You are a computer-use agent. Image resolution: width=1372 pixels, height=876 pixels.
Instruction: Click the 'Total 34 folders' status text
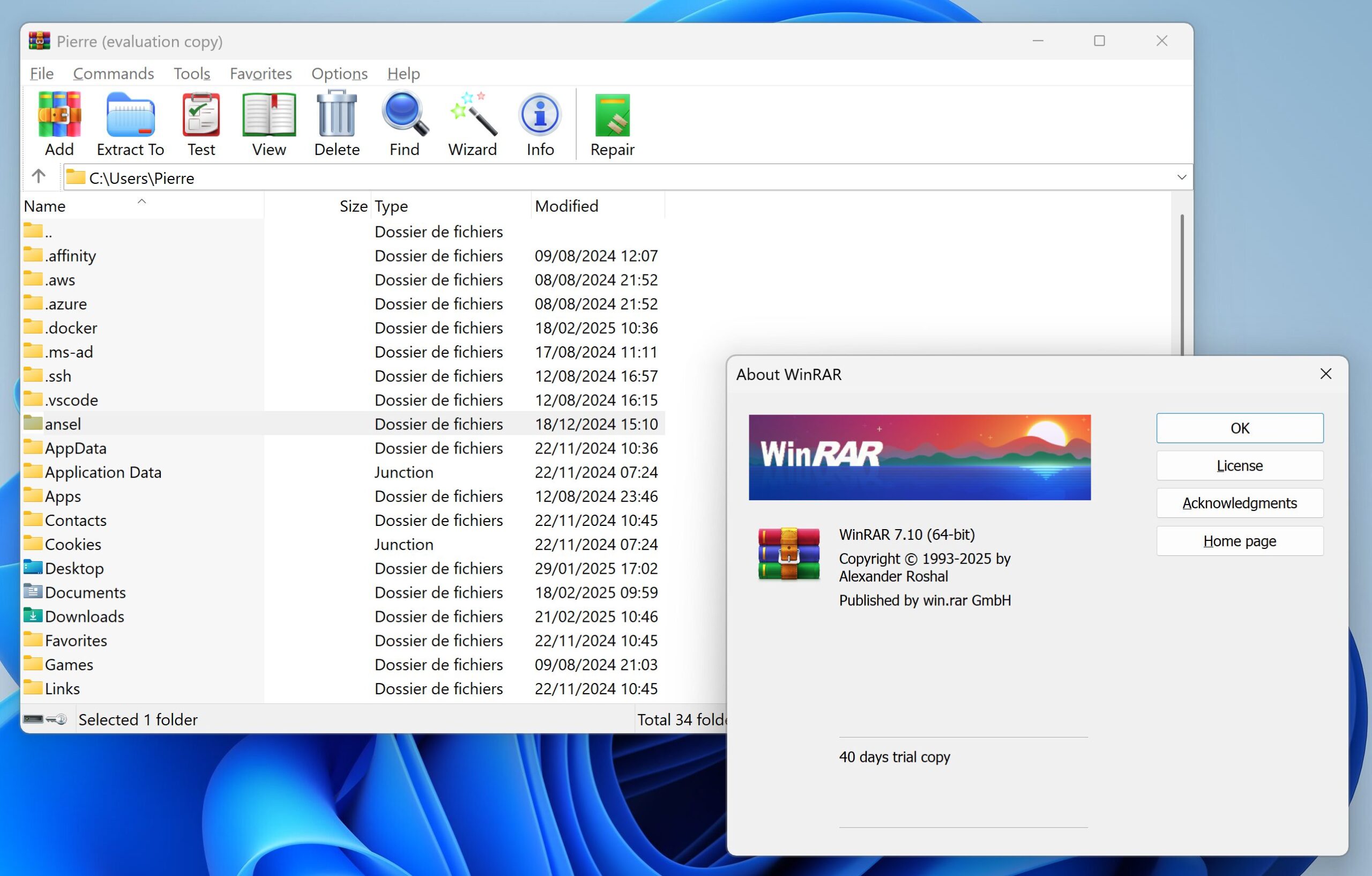682,719
